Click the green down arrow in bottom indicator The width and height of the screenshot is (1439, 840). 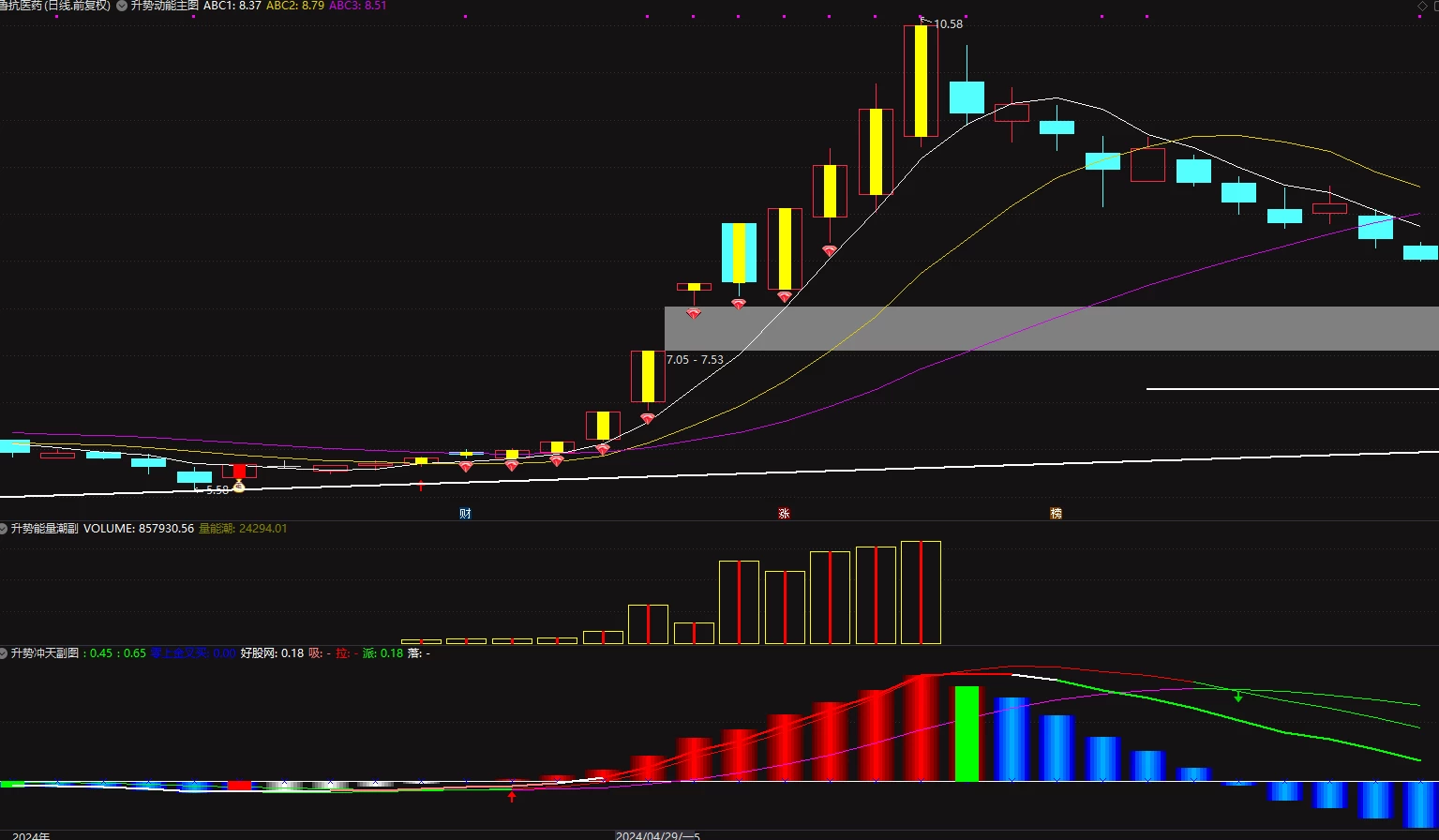pyautogui.click(x=1238, y=696)
